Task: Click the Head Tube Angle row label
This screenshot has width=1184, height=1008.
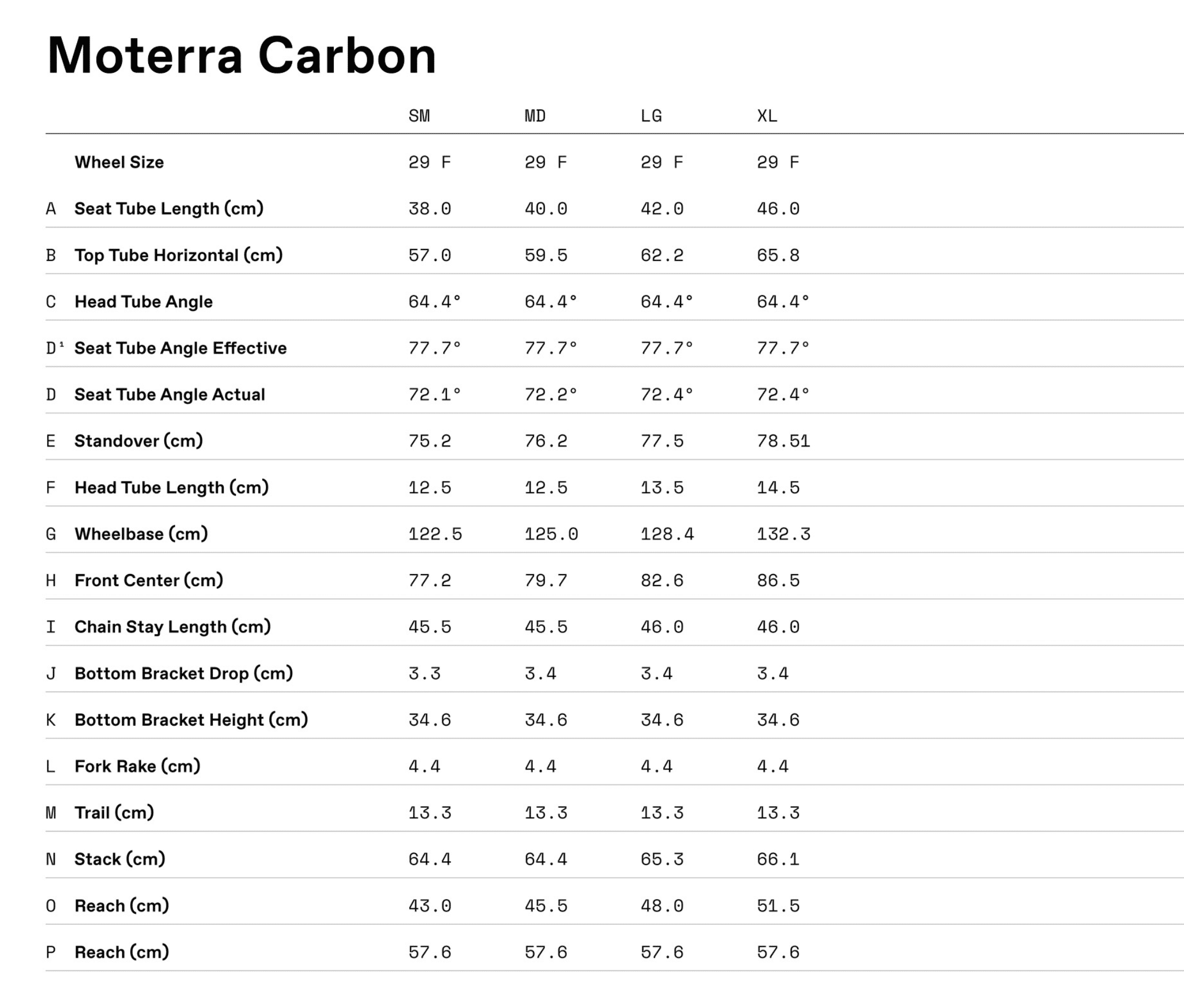Action: pyautogui.click(x=143, y=302)
